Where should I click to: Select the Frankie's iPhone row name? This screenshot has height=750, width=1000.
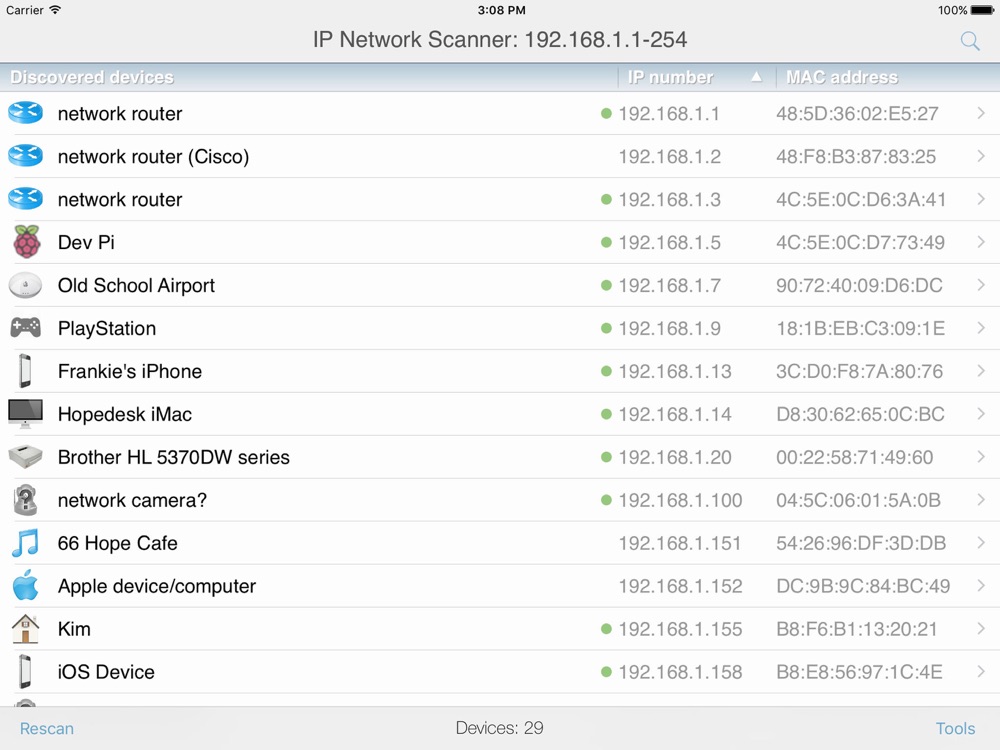pyautogui.click(x=129, y=371)
